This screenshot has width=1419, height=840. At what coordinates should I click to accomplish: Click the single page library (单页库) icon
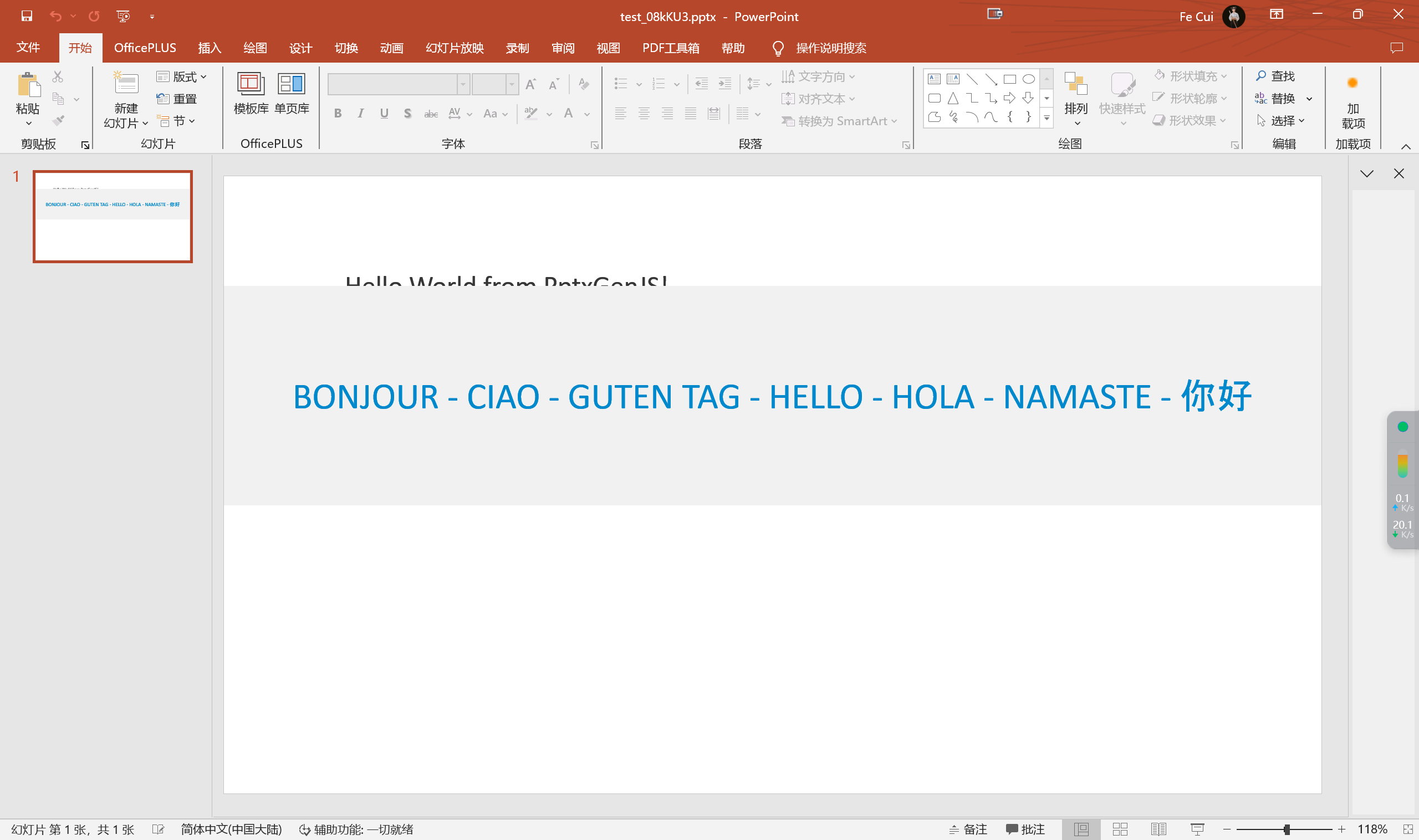tap(292, 85)
